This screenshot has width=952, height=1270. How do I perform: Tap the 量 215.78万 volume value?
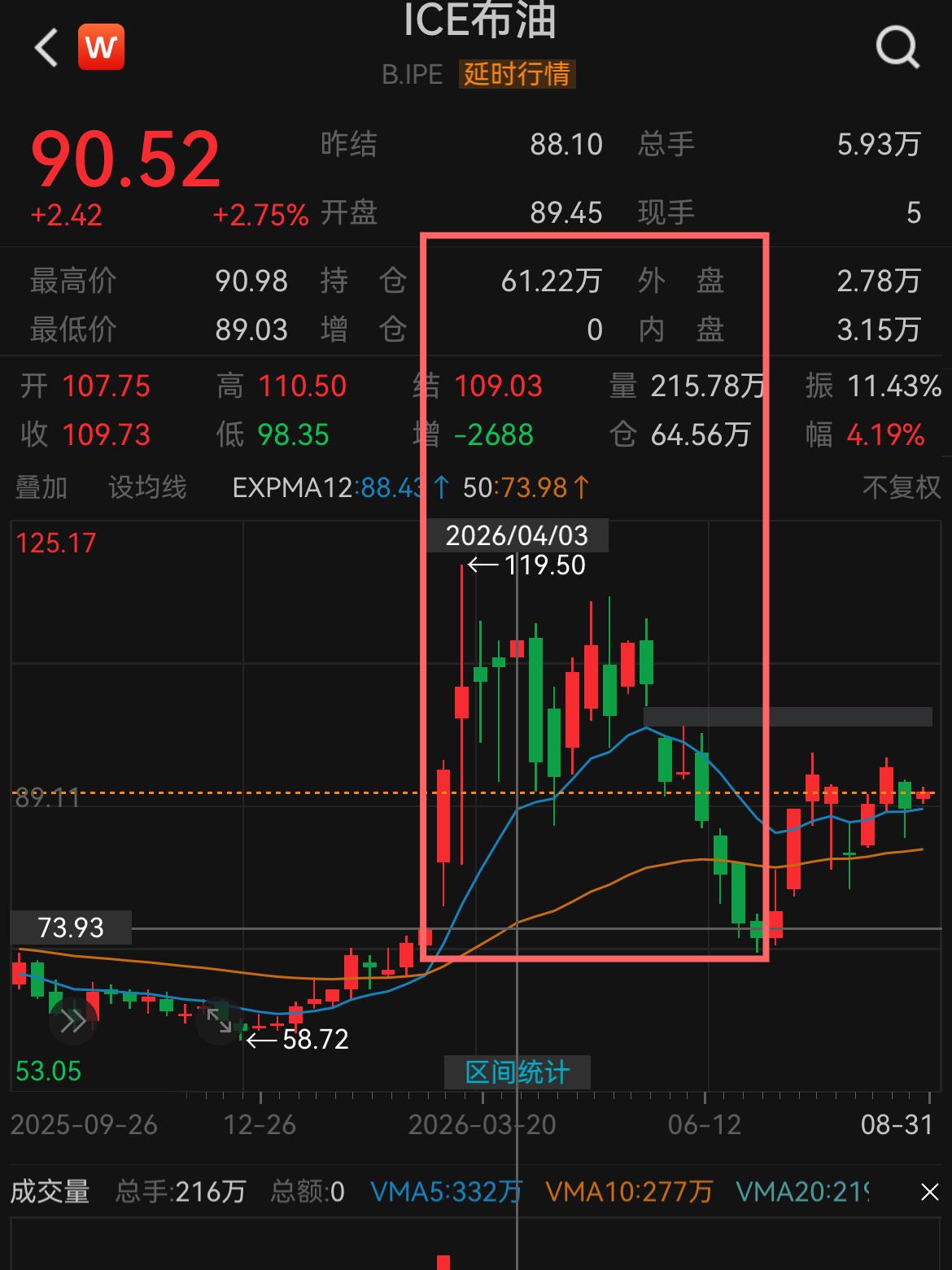pos(708,386)
